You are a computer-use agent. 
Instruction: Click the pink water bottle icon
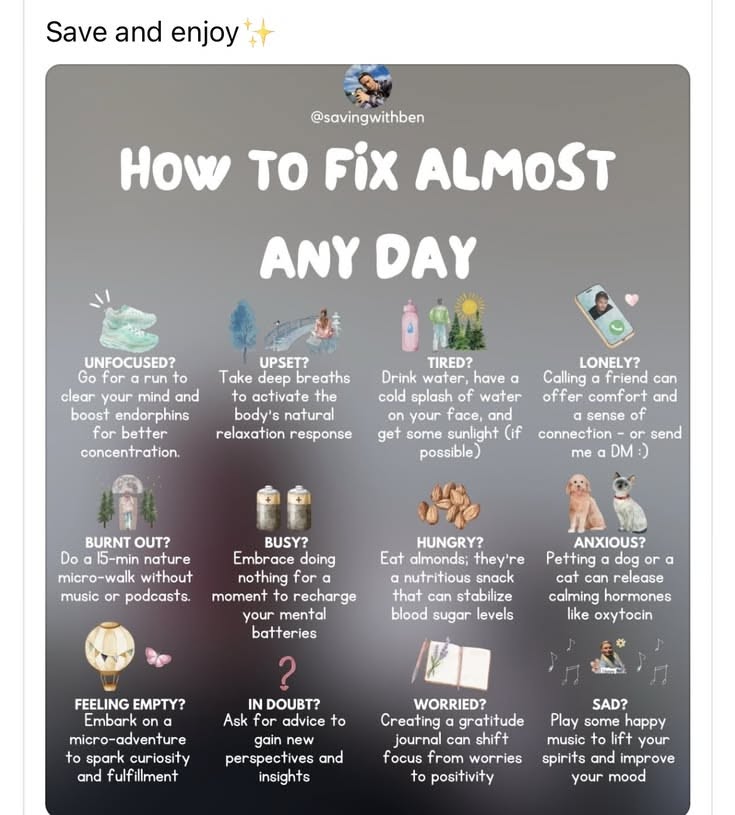pos(410,326)
